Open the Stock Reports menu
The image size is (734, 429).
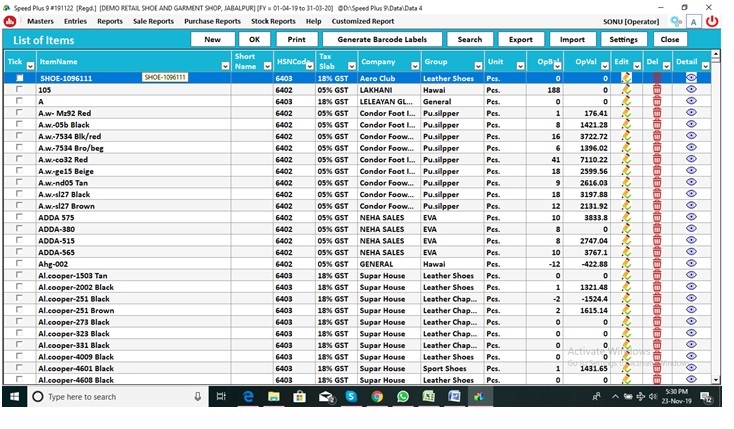[273, 21]
